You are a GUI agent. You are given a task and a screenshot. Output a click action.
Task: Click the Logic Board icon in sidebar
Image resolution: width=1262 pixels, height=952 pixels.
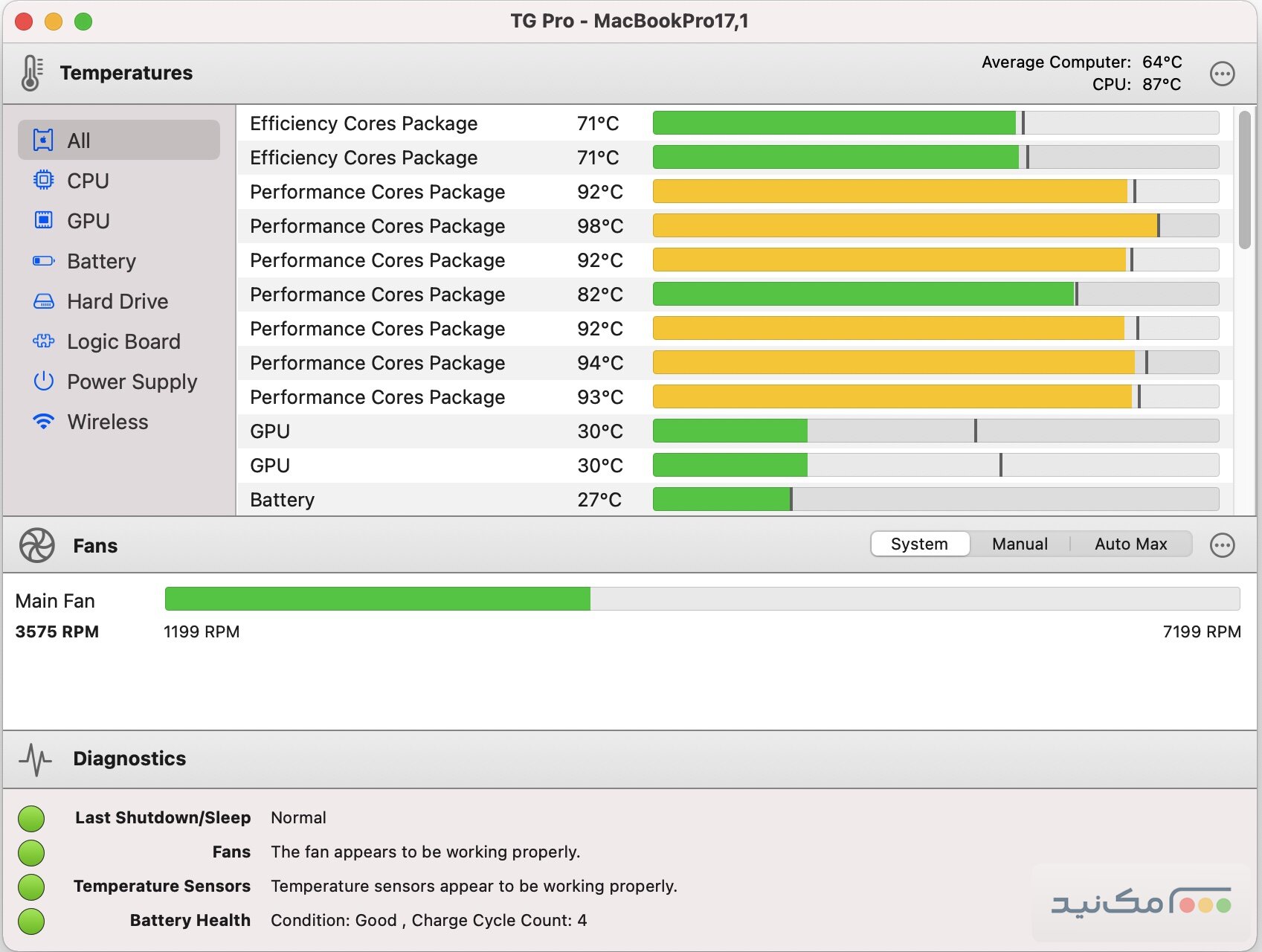pyautogui.click(x=44, y=341)
